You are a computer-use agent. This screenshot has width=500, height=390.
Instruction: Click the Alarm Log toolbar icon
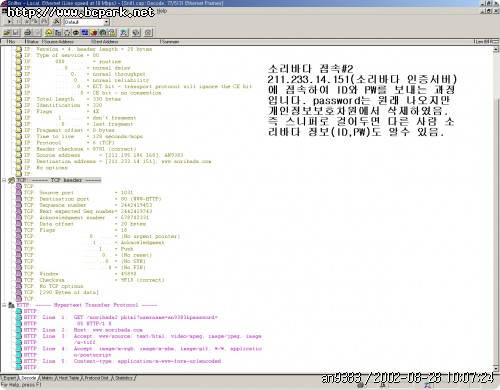tap(112, 32)
